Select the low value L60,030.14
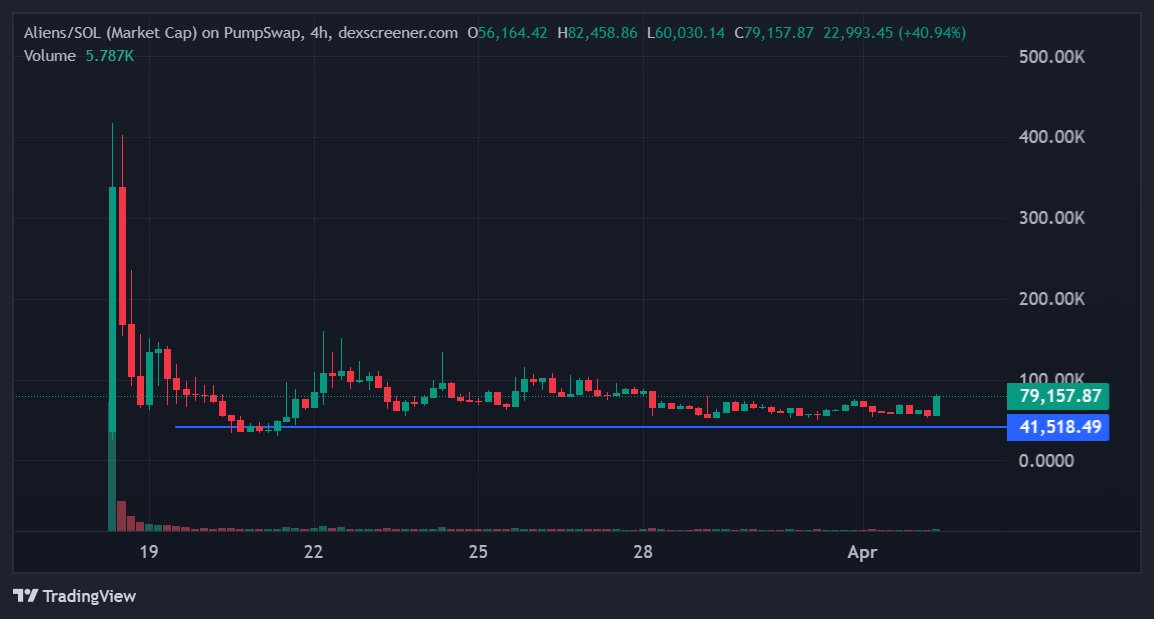This screenshot has width=1154, height=619. coord(685,32)
